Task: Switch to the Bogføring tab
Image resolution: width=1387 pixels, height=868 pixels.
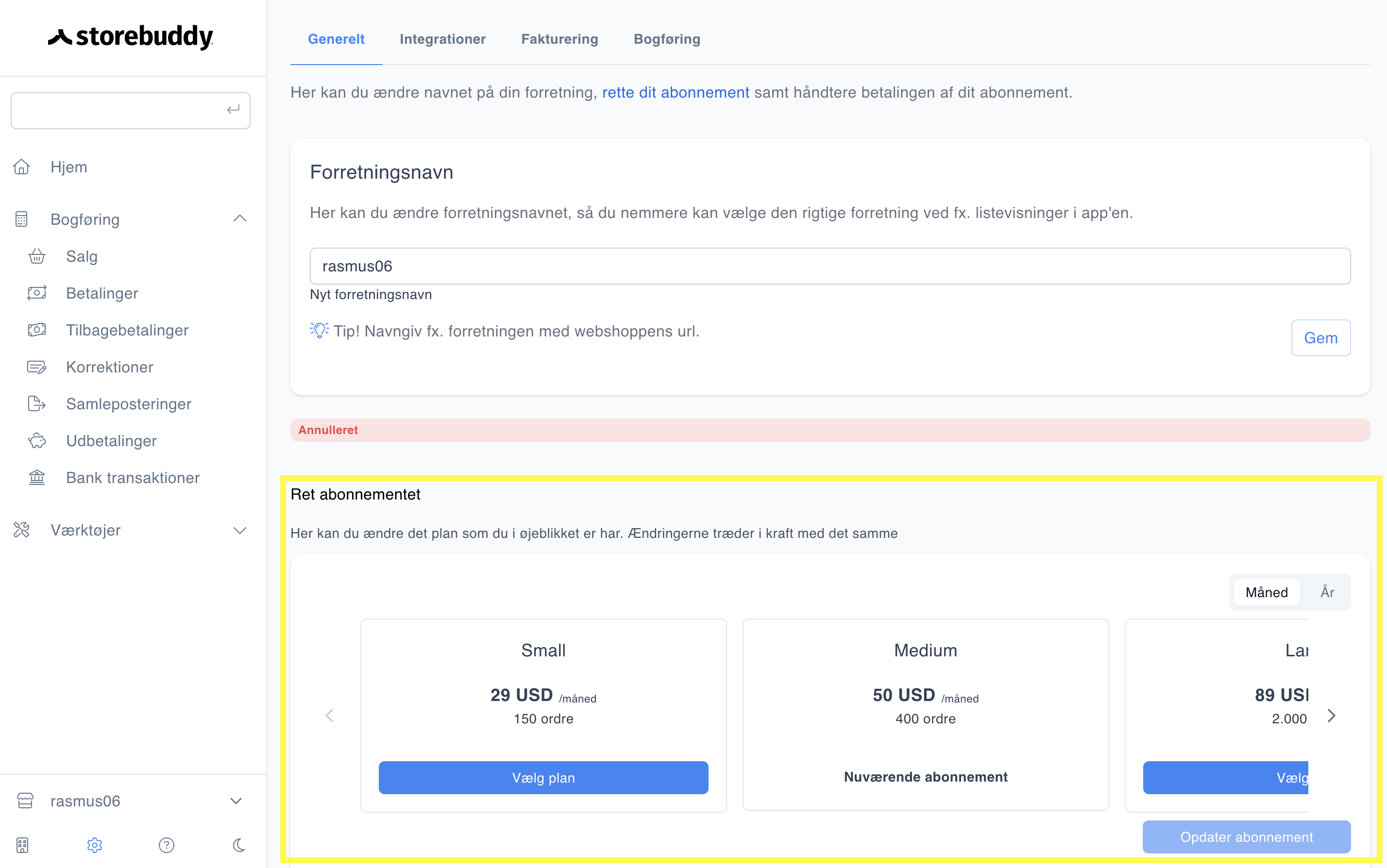Action: coord(667,39)
